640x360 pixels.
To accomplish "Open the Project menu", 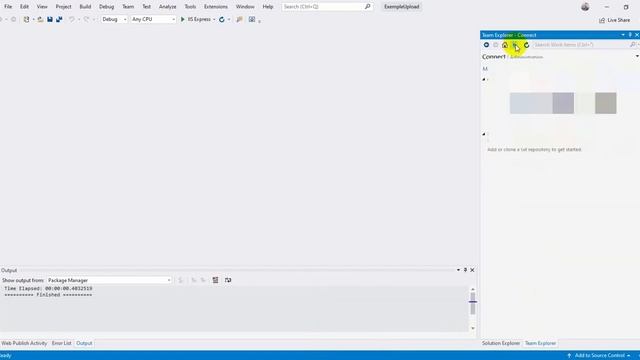I will (63, 7).
